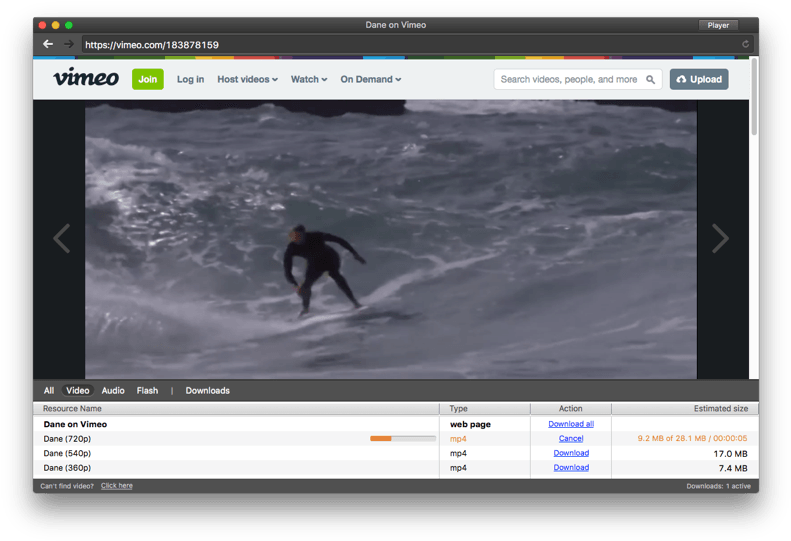Select the Video filter tab
The height and width of the screenshot is (541, 791).
[78, 391]
